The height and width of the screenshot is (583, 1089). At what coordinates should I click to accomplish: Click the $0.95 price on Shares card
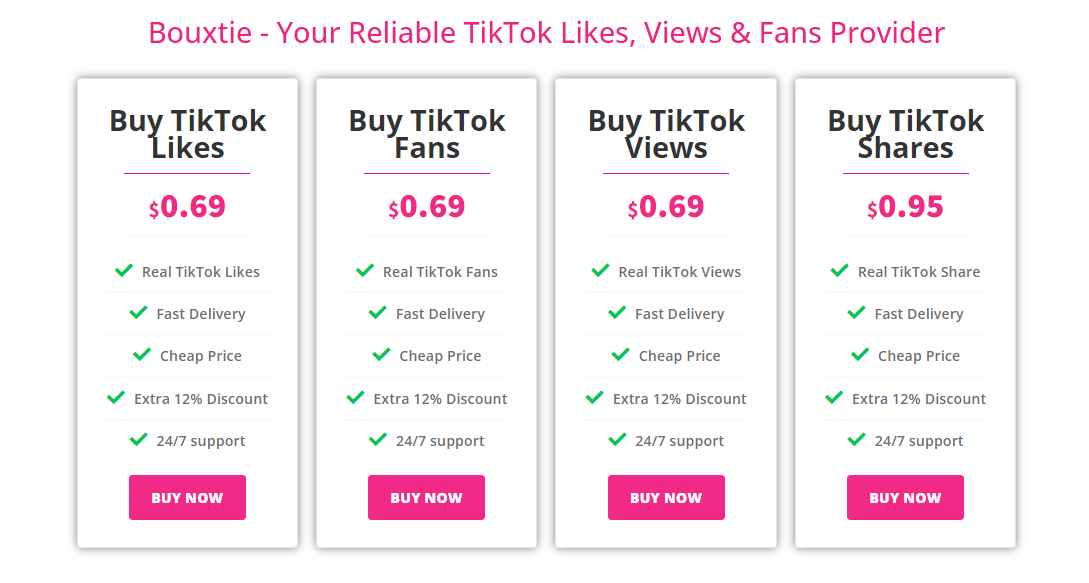tap(905, 206)
